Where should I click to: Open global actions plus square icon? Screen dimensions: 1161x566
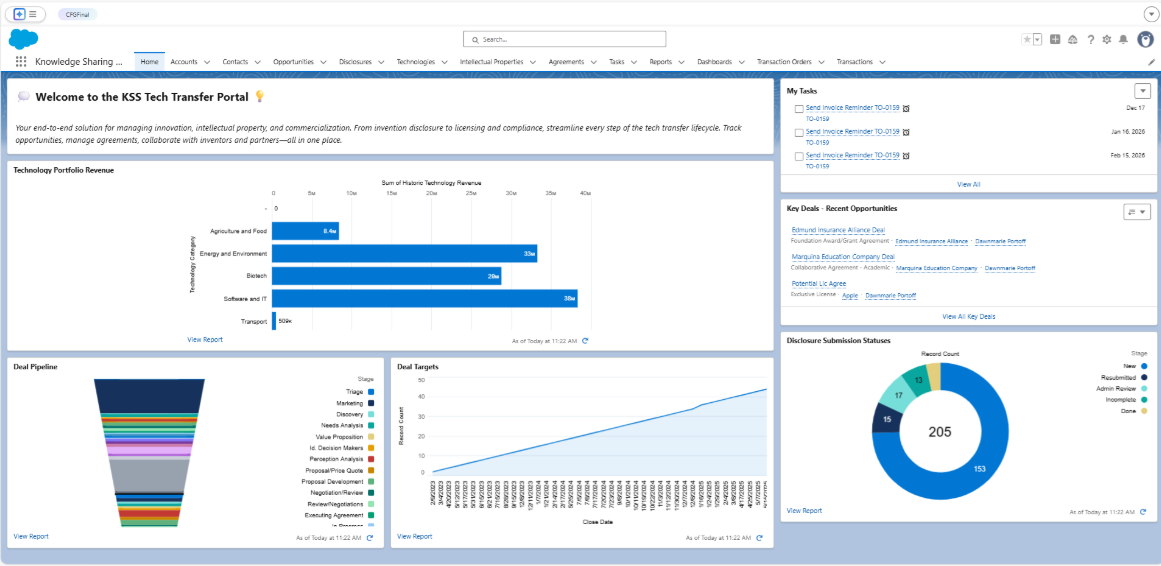coord(1055,39)
